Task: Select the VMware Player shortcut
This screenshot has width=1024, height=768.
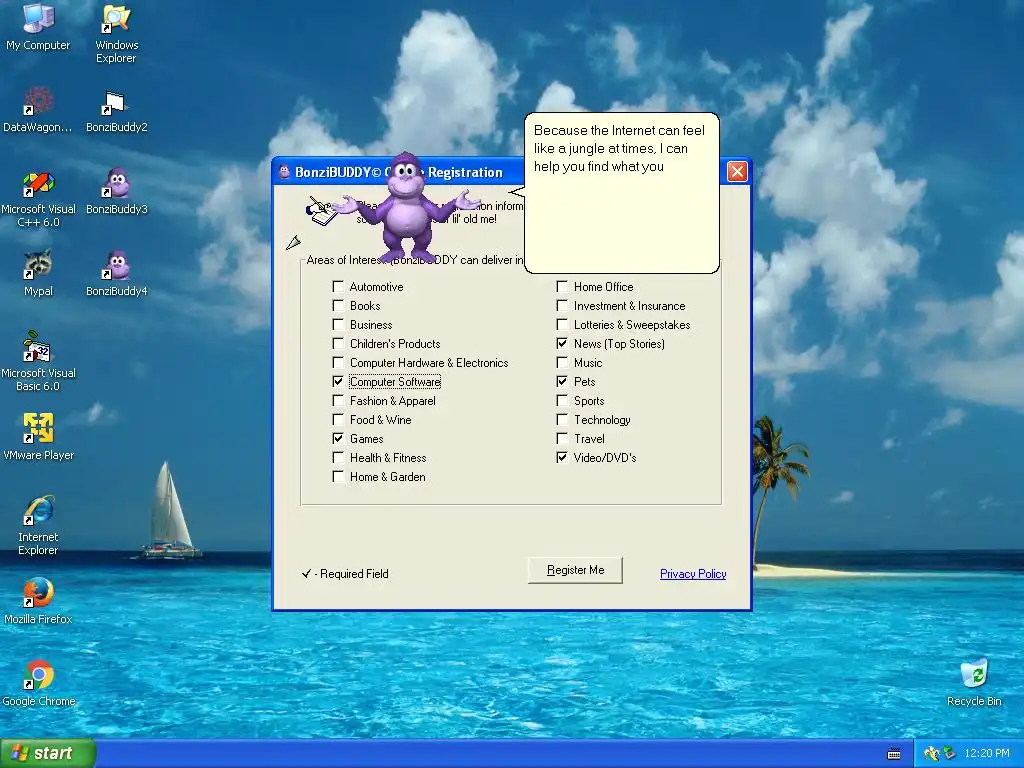Action: [x=38, y=436]
